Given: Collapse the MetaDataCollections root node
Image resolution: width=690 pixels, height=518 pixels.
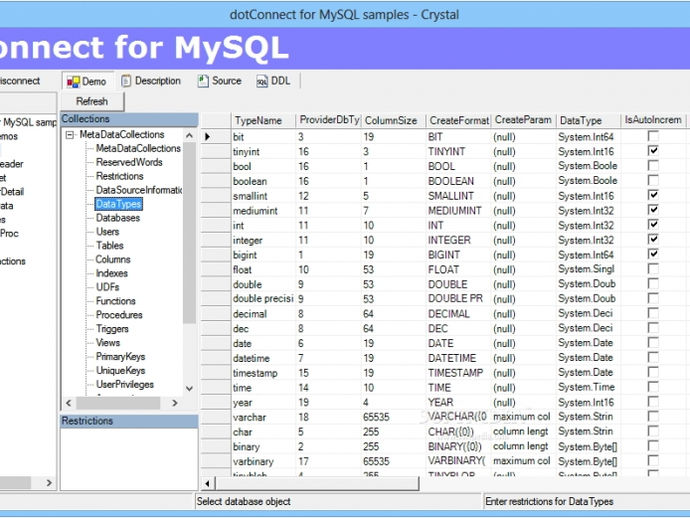Looking at the screenshot, I should coord(70,135).
